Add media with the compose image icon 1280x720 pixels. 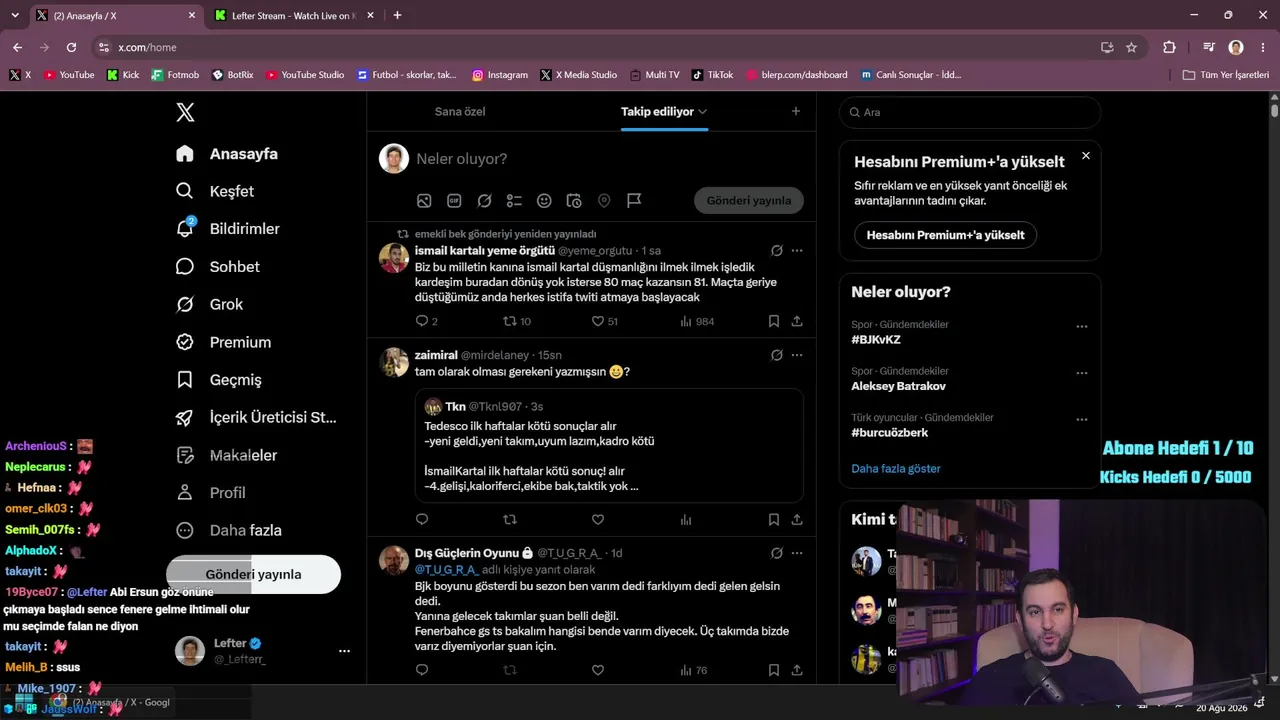(x=424, y=201)
